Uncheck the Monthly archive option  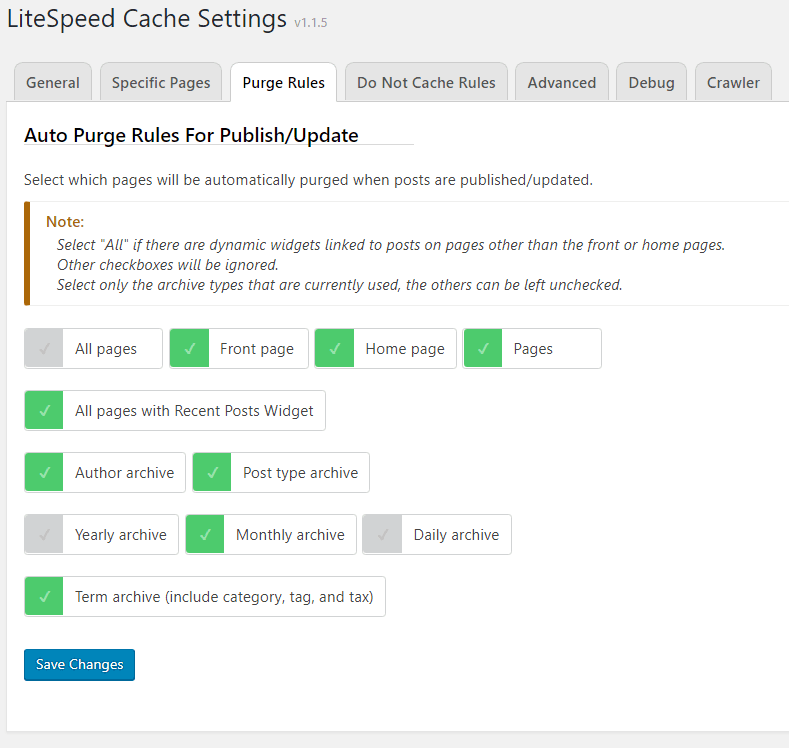coord(205,535)
